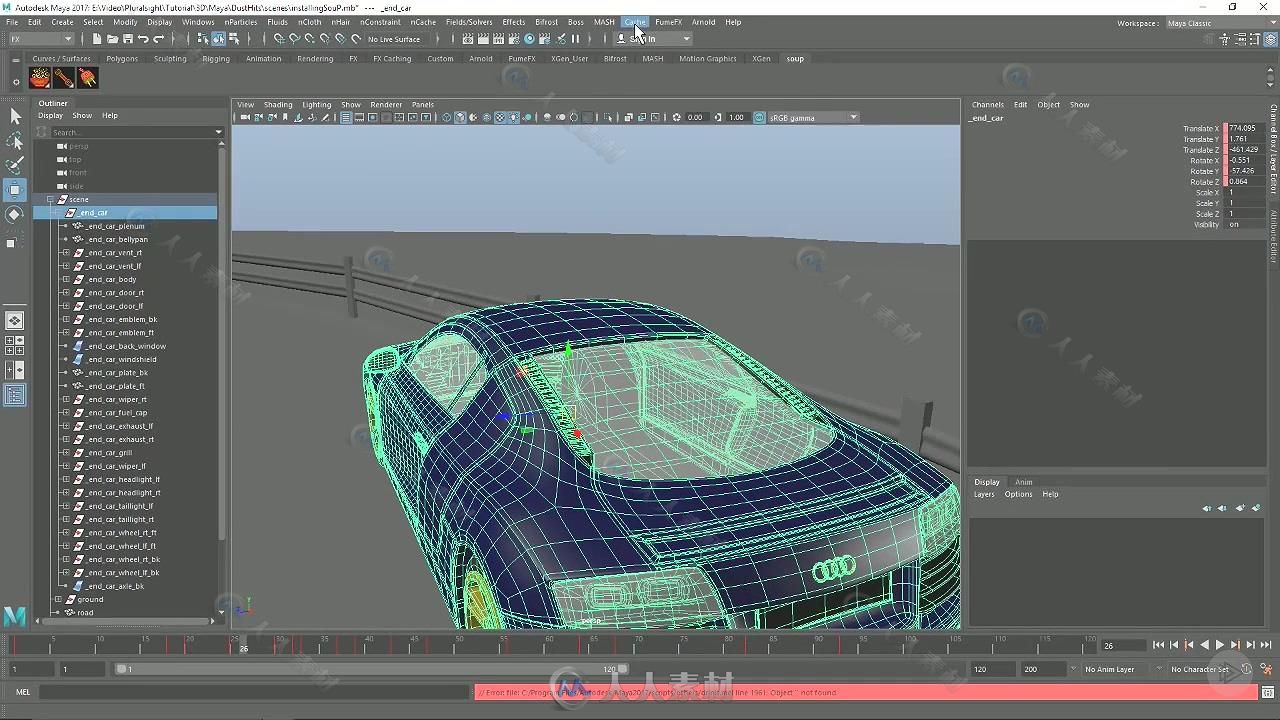Toggle auto keyframe button

point(1246,669)
